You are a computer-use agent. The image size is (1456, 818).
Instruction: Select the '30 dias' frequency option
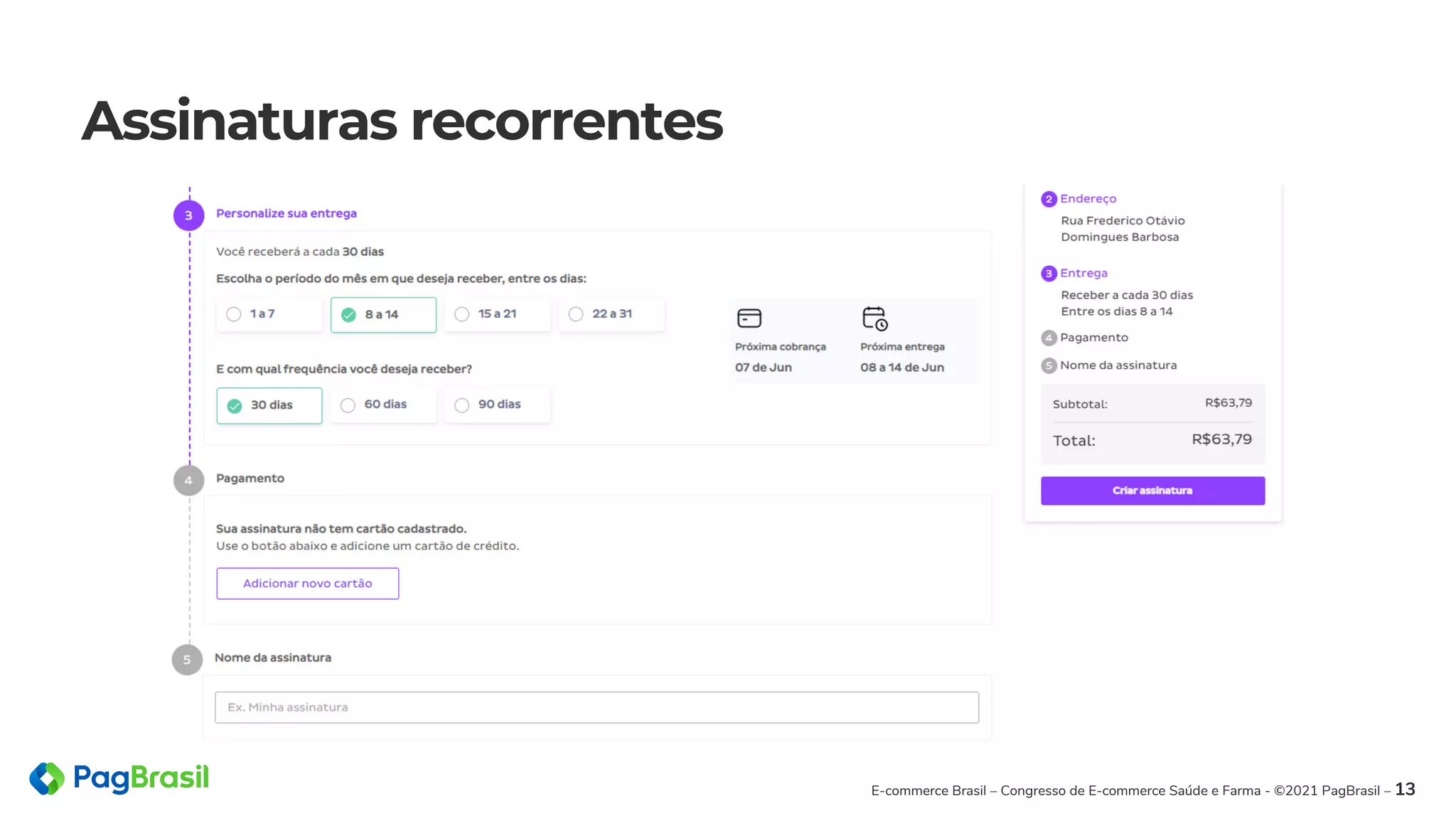tap(269, 406)
